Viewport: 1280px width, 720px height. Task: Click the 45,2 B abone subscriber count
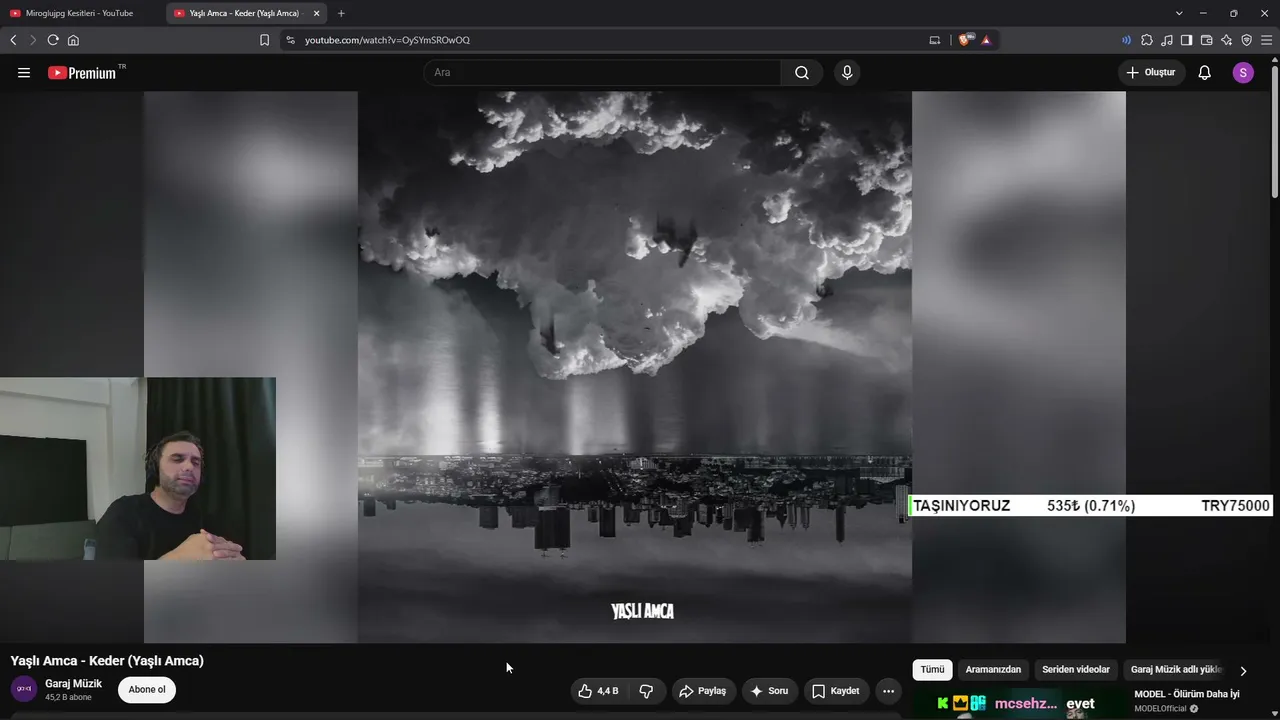point(68,697)
